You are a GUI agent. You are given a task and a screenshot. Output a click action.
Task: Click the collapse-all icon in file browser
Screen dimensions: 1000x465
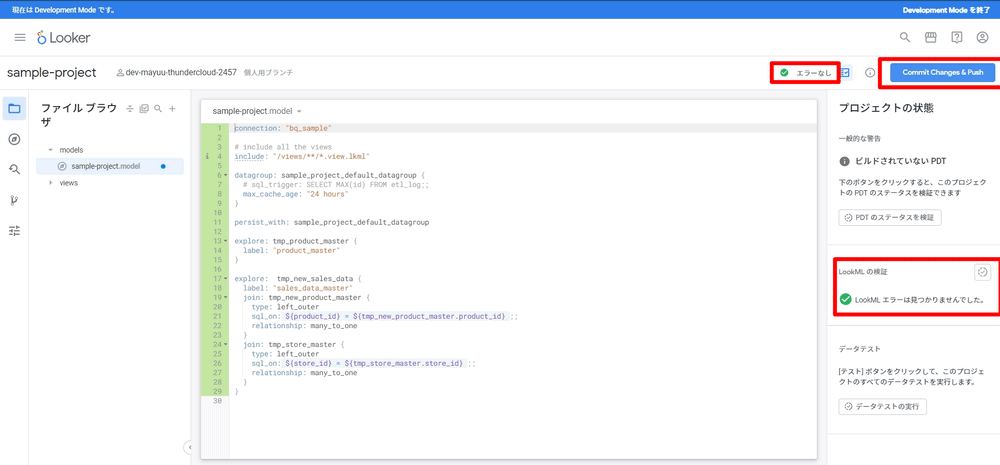pyautogui.click(x=129, y=109)
